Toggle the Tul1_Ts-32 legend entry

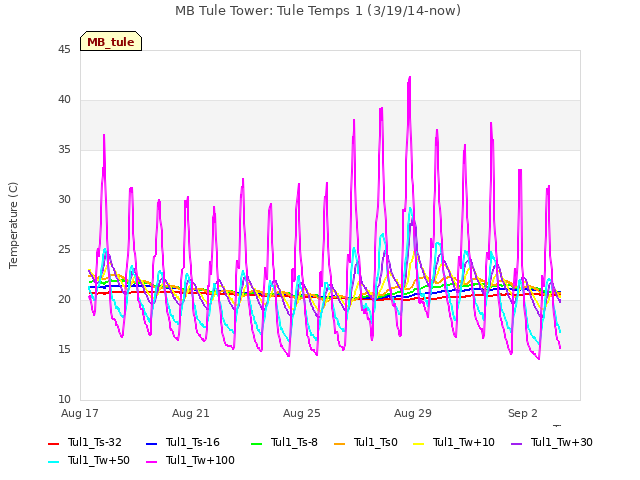(85, 442)
